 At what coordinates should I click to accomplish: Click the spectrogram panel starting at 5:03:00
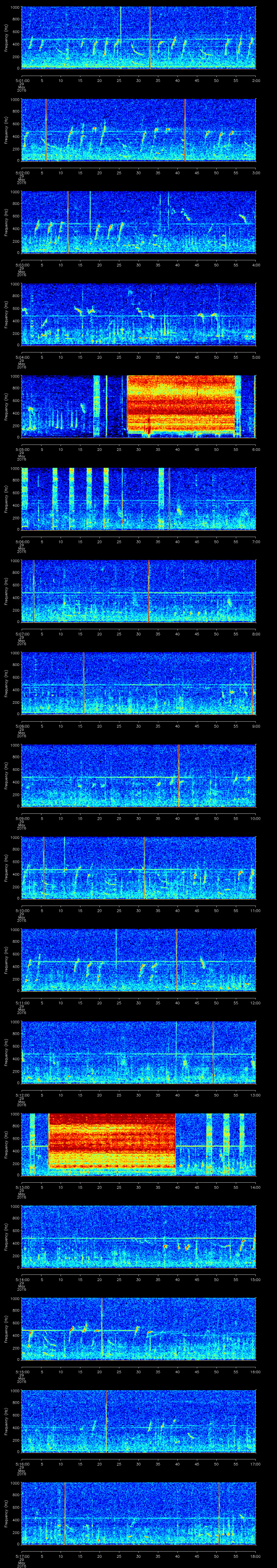pyautogui.click(x=139, y=223)
